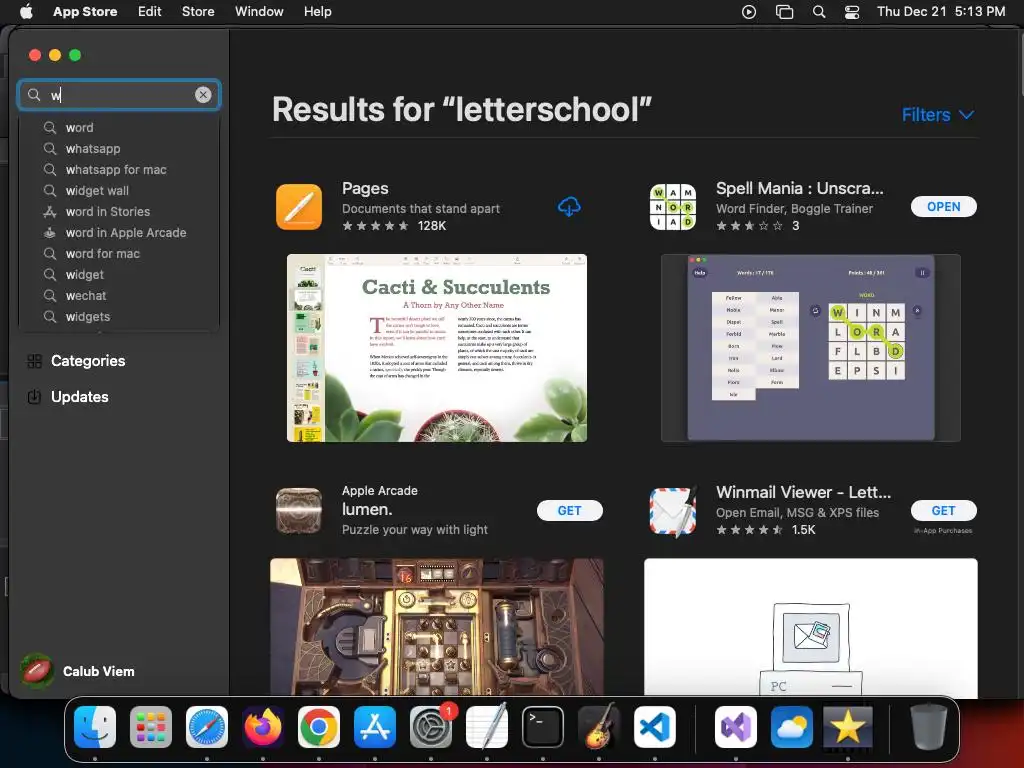This screenshot has height=768, width=1024.
Task: Expand the Filters dropdown
Action: [x=938, y=115]
